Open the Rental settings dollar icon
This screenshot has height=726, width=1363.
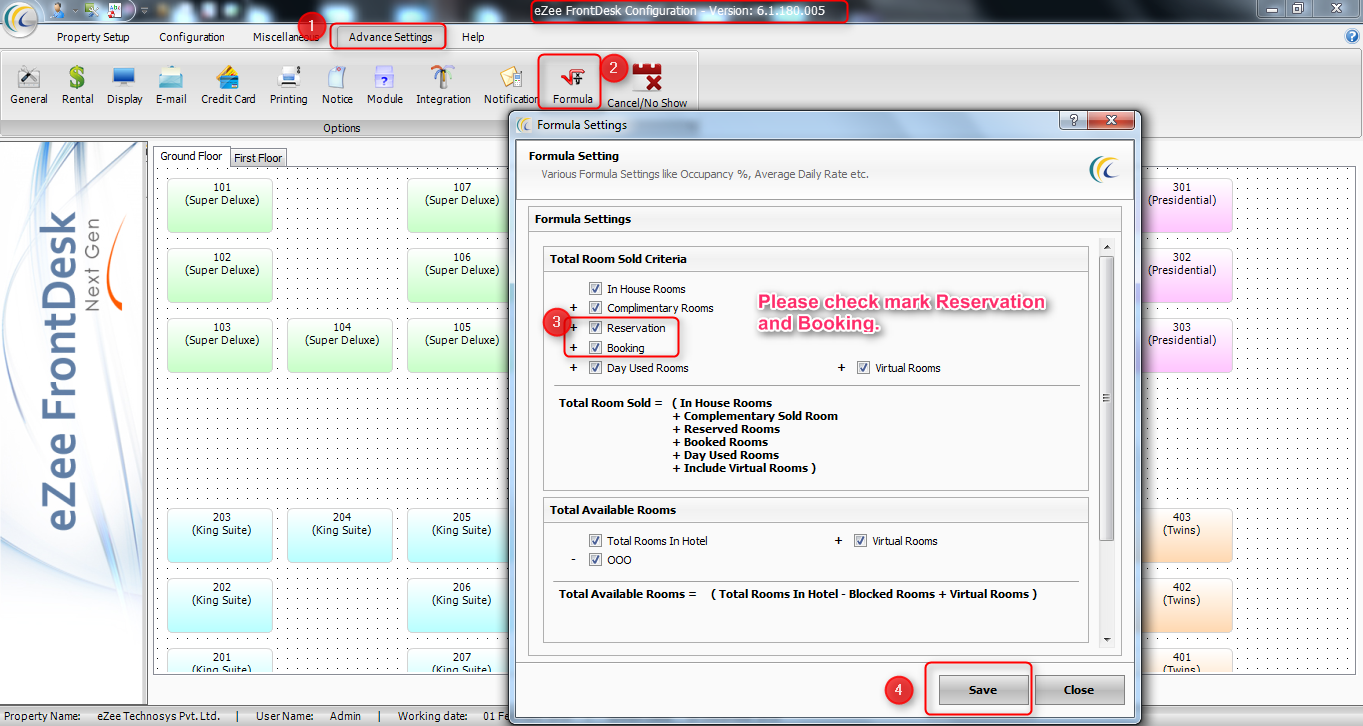[x=77, y=85]
